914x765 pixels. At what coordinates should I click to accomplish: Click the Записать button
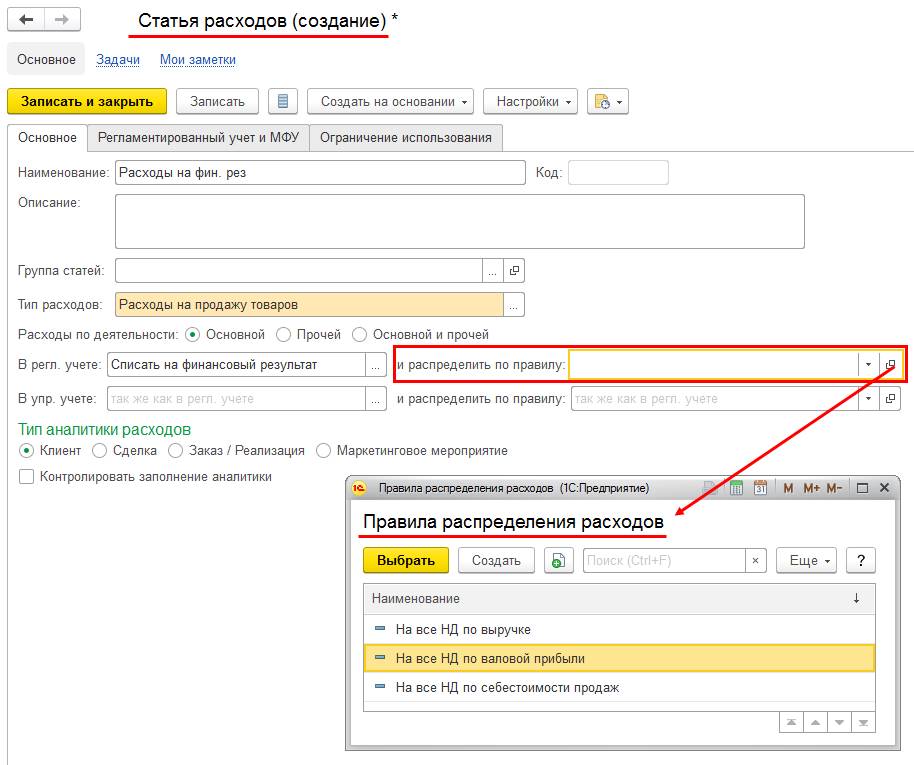(x=217, y=101)
